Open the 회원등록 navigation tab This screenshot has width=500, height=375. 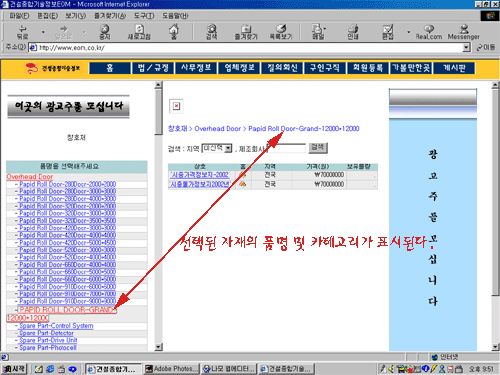(368, 68)
